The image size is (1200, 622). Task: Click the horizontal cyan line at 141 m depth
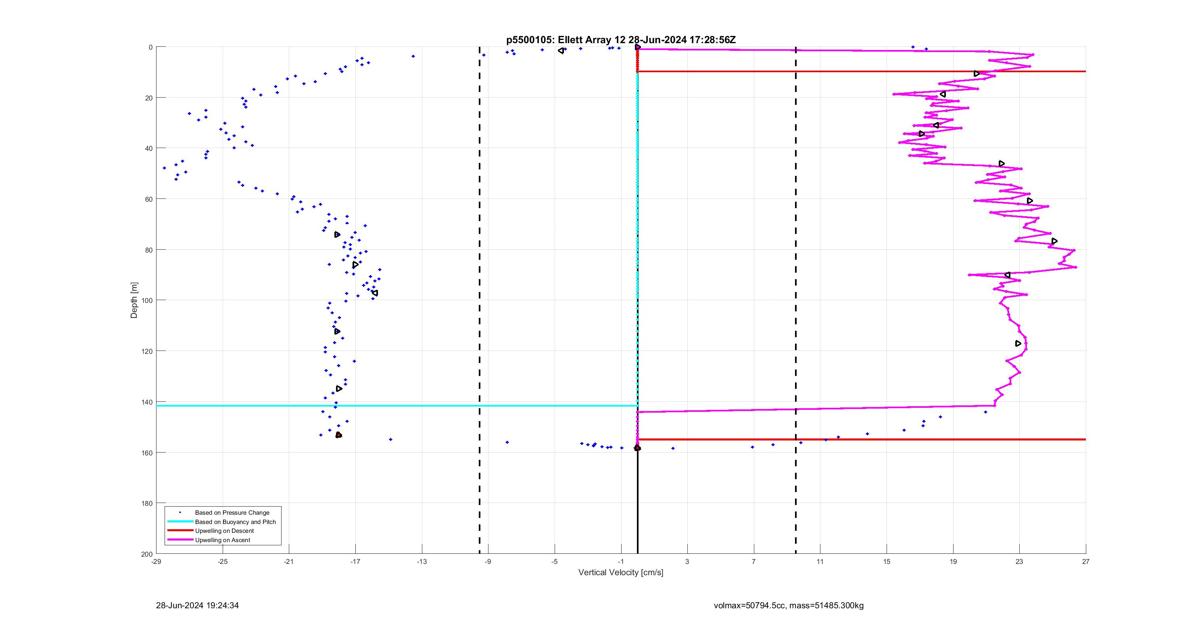pos(396,405)
